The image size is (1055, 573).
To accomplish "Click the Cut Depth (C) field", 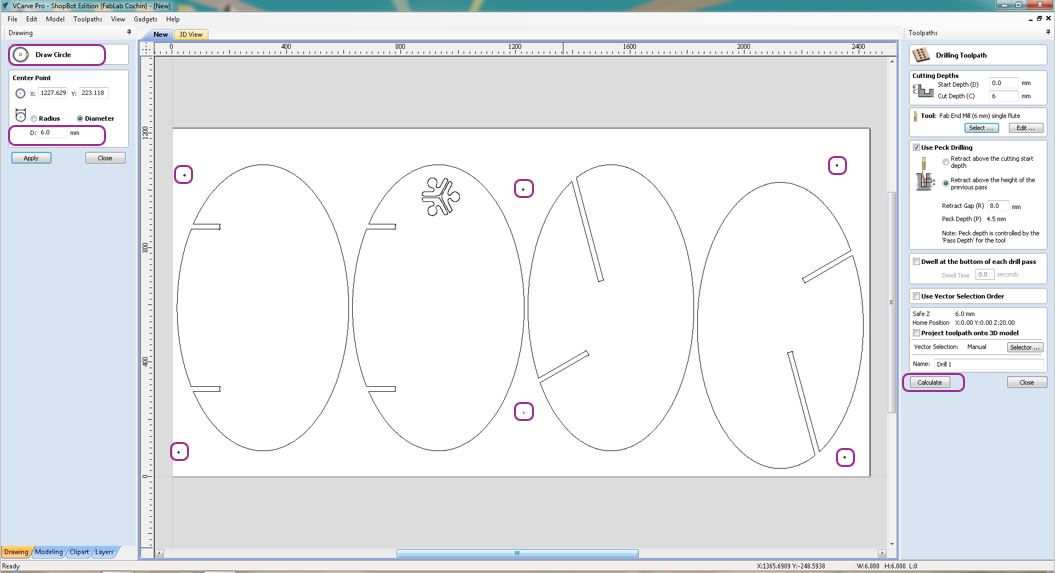I will (1003, 96).
